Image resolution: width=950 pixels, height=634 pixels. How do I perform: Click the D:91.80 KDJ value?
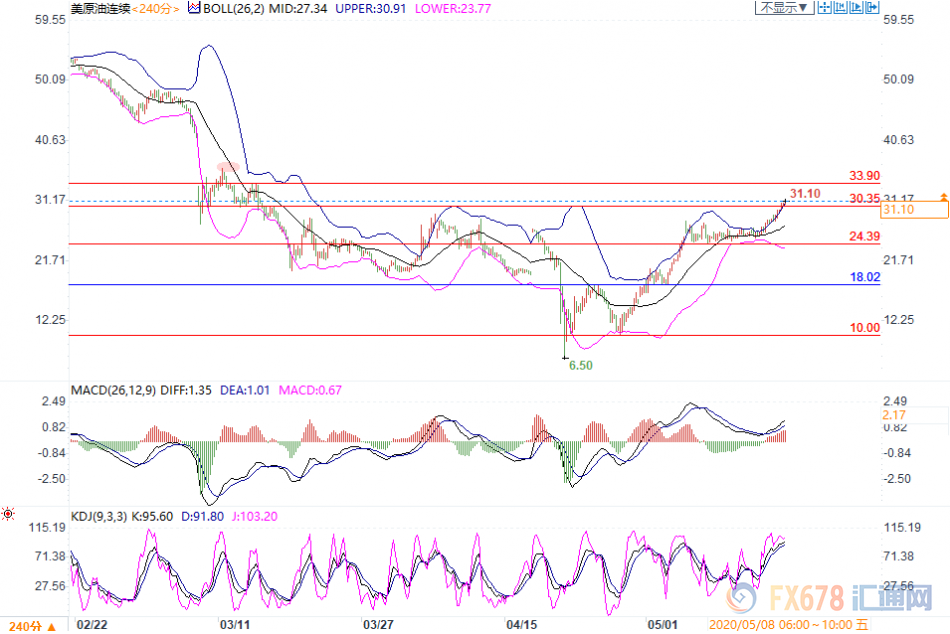(x=202, y=516)
